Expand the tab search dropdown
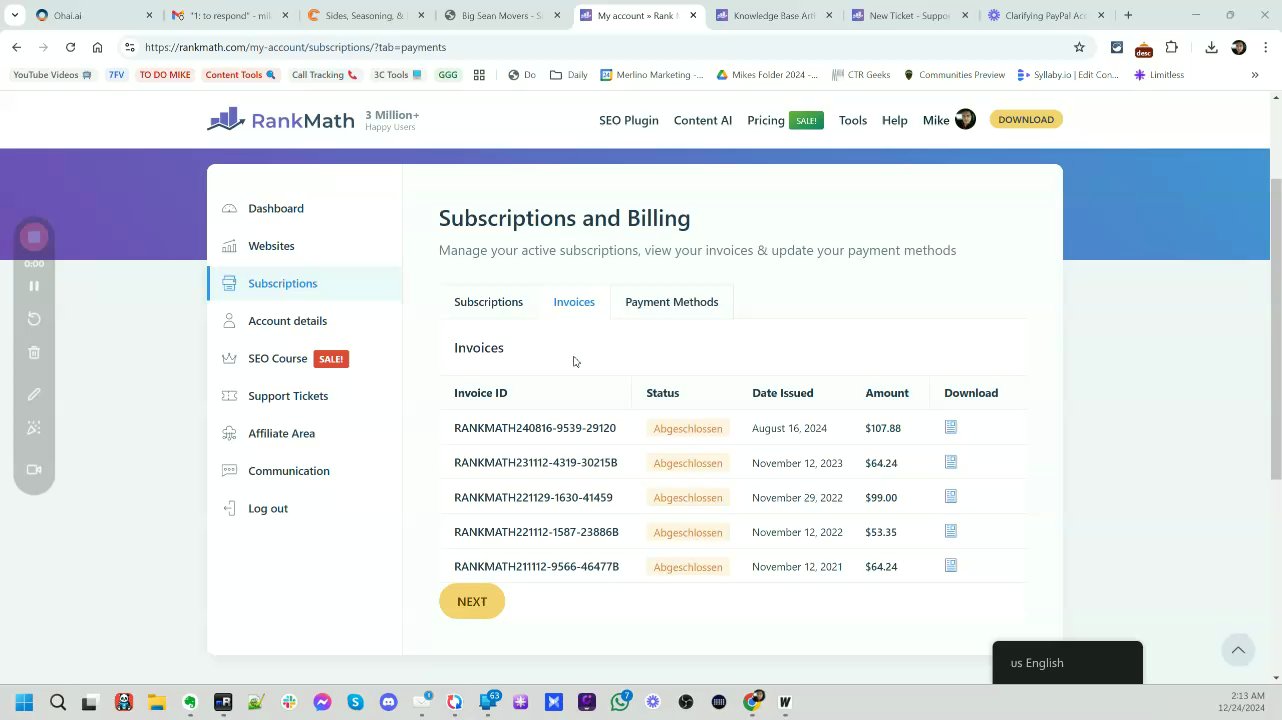The width and height of the screenshot is (1282, 720). click(14, 15)
